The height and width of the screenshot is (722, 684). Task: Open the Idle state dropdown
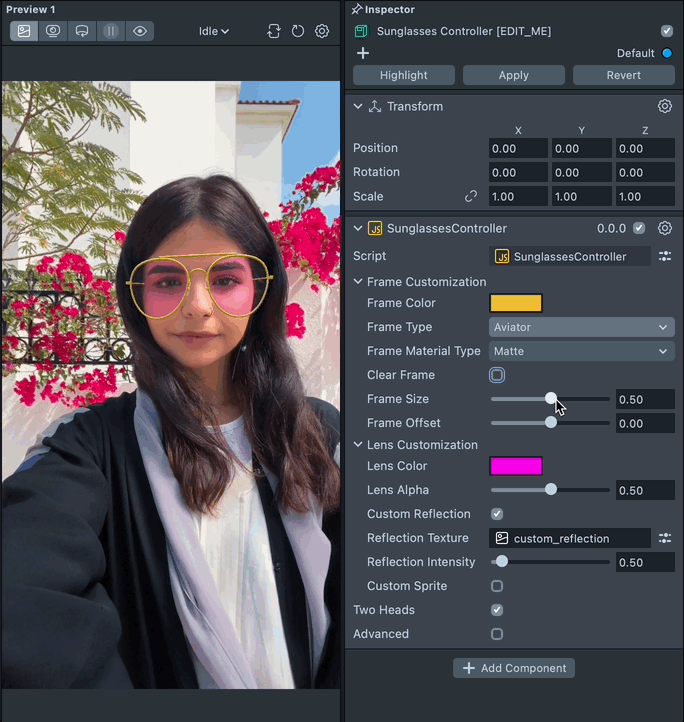(214, 31)
